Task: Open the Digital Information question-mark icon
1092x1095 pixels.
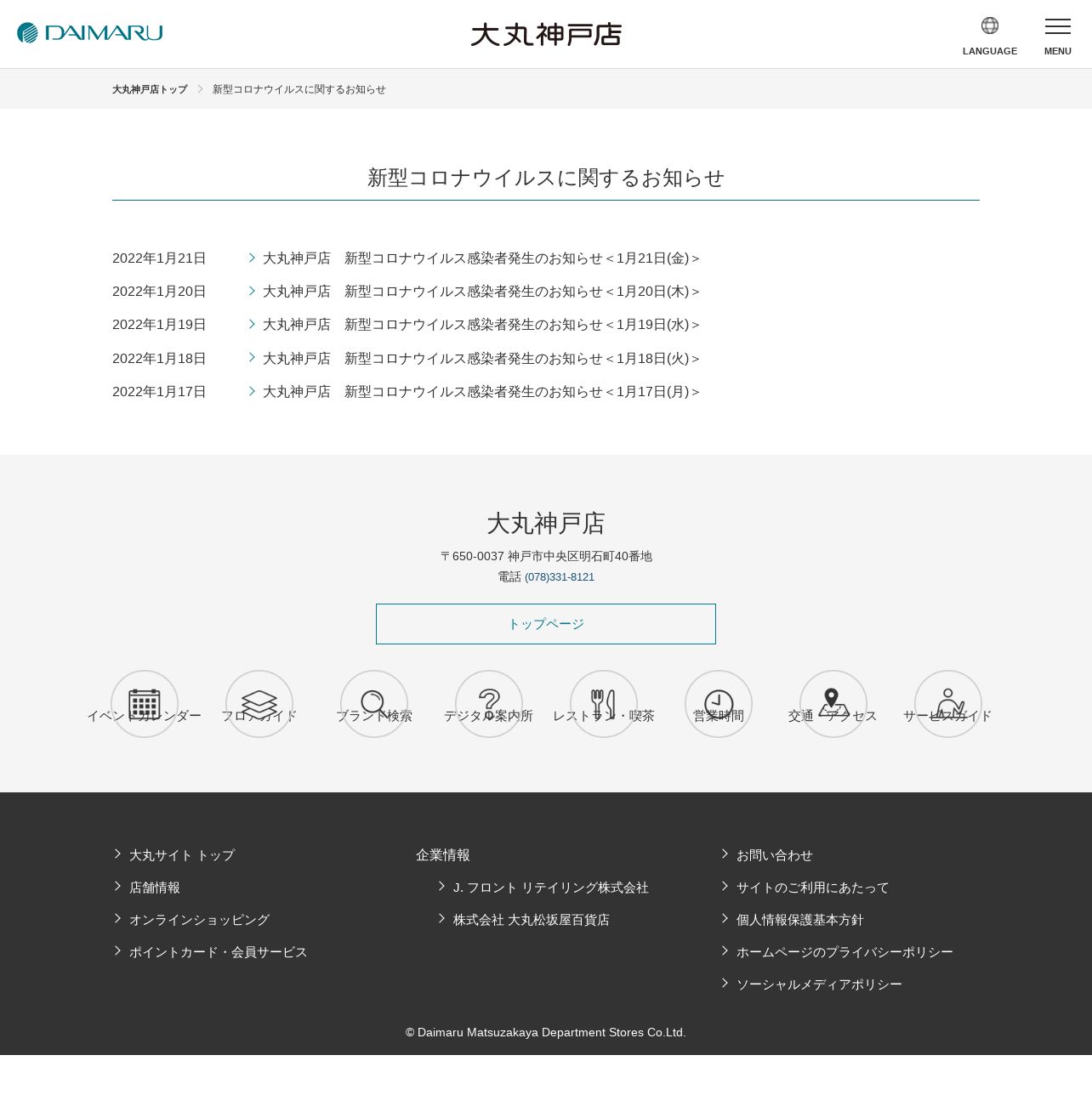Action: coord(489,704)
